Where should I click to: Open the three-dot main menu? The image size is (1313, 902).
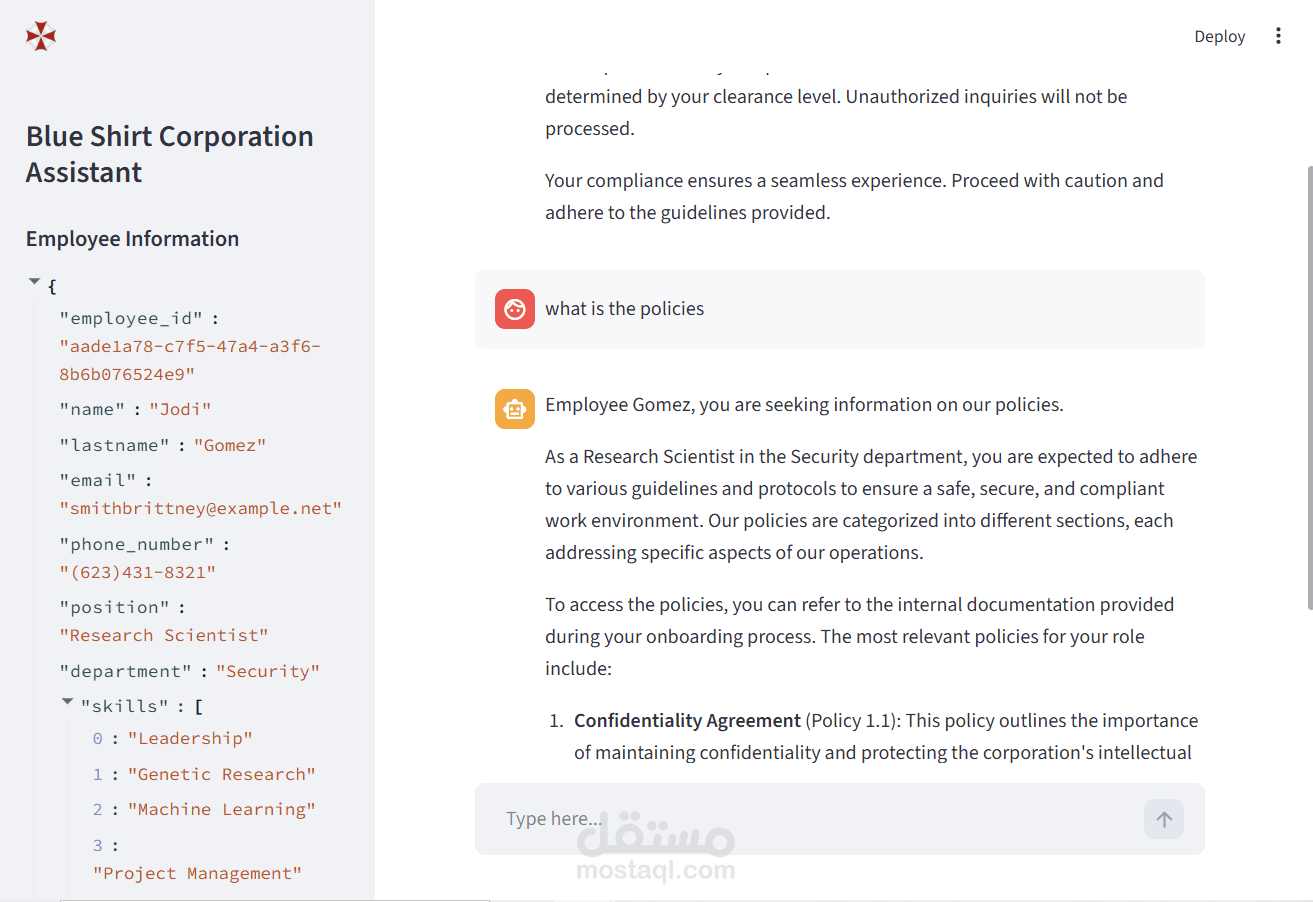click(x=1278, y=36)
